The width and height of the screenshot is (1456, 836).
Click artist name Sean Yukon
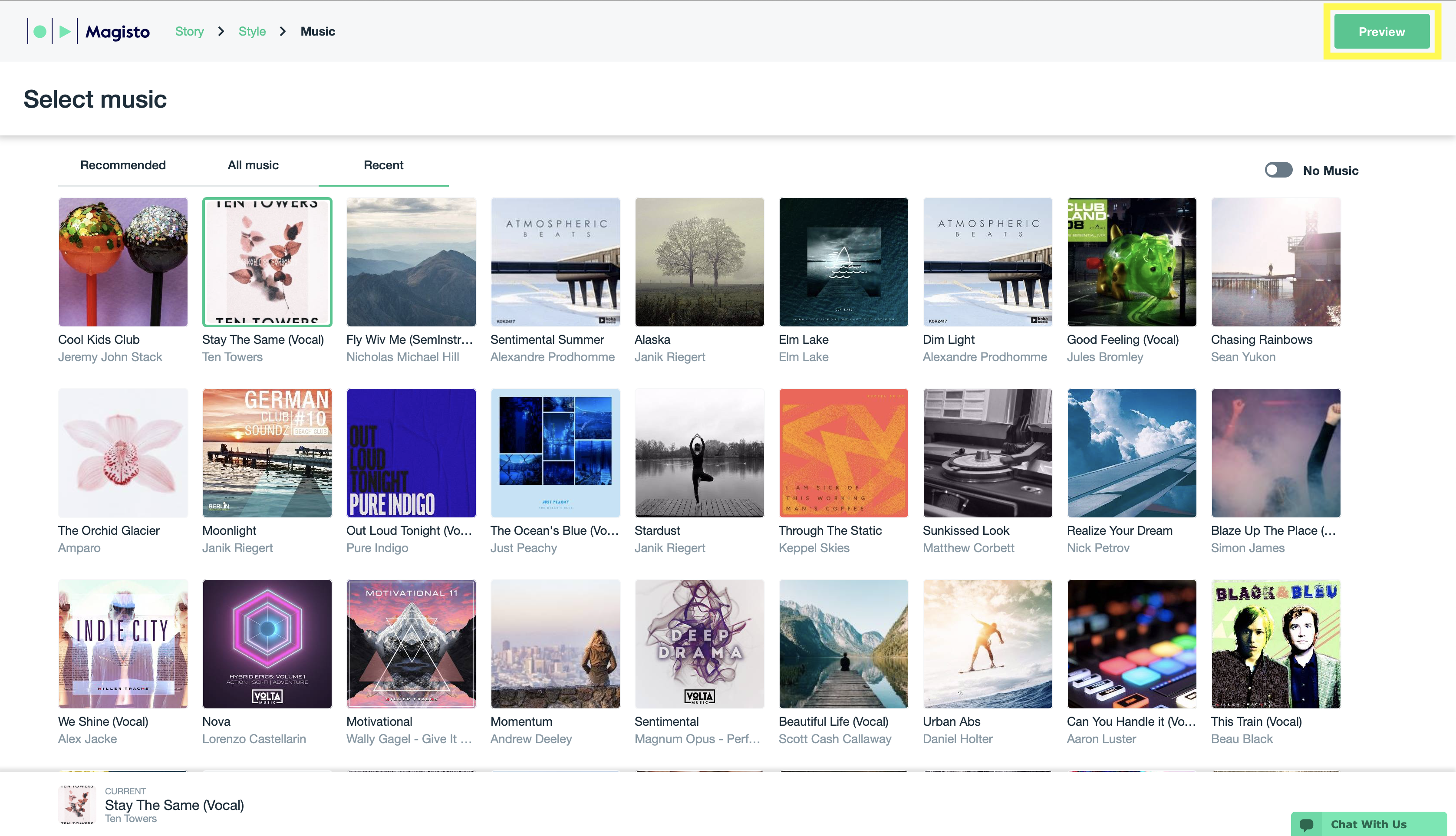coord(1243,357)
